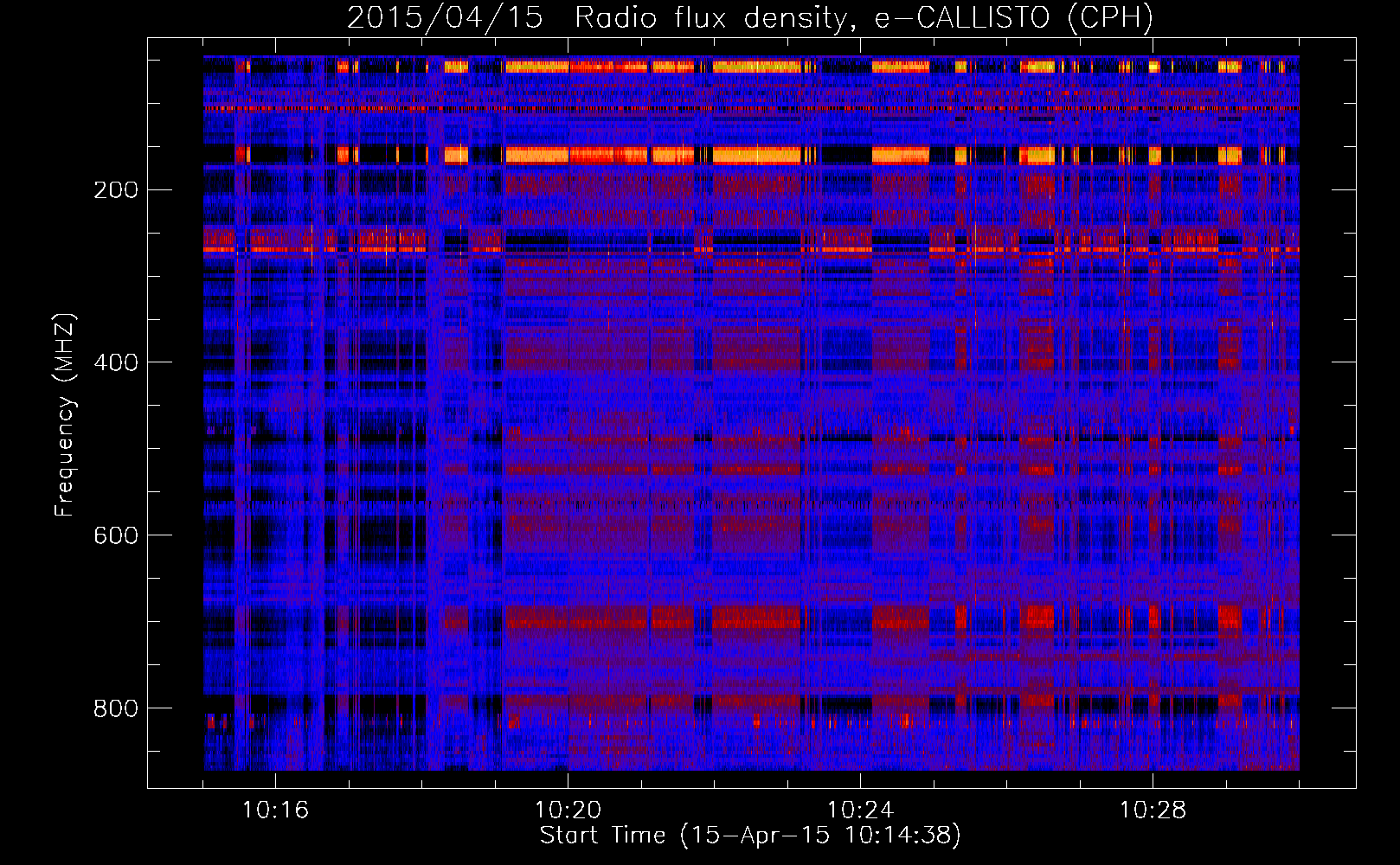Screen dimensions: 1400x865
Task: Click the 10:20 time tick label
Action: 568,811
